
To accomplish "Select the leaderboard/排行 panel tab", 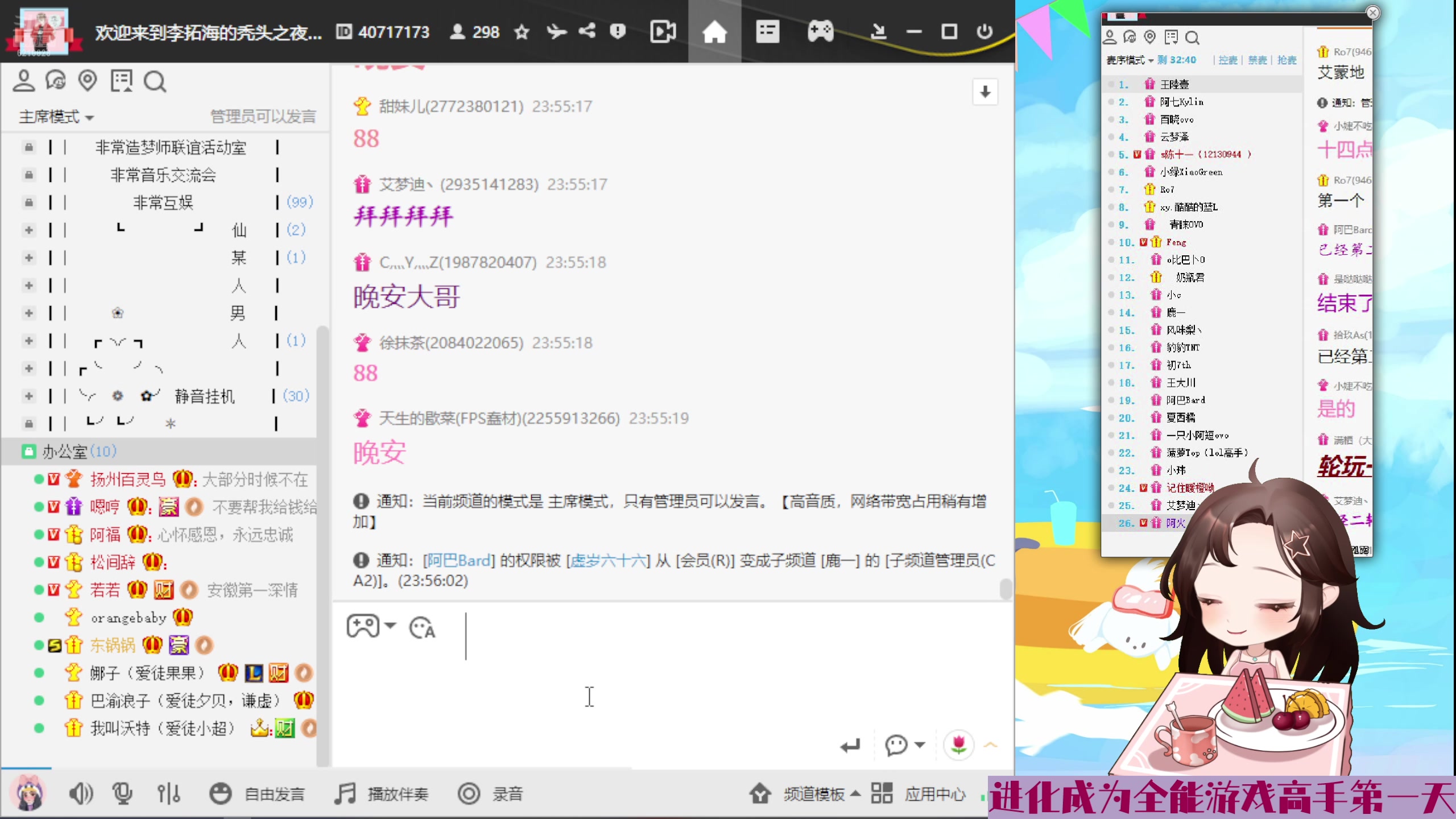I will pyautogui.click(x=1171, y=37).
